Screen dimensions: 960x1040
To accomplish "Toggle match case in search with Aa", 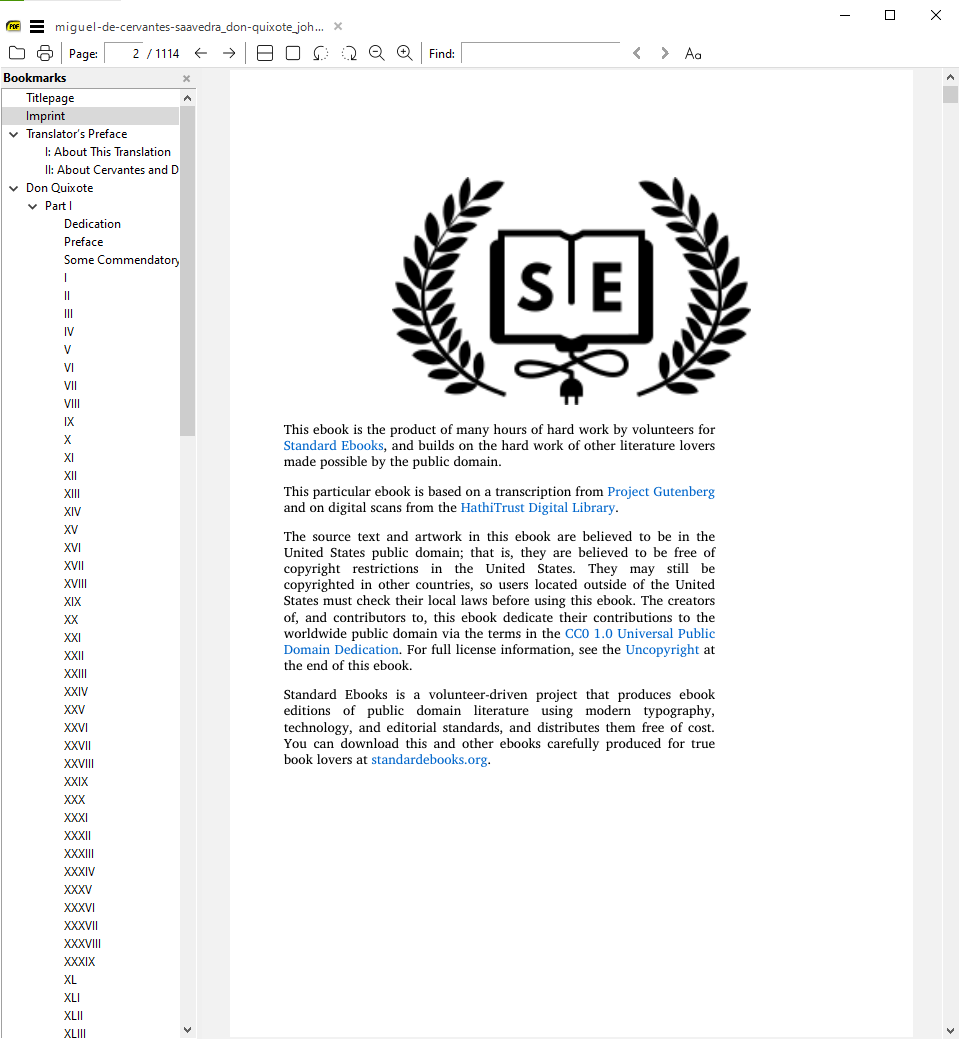I will click(693, 53).
